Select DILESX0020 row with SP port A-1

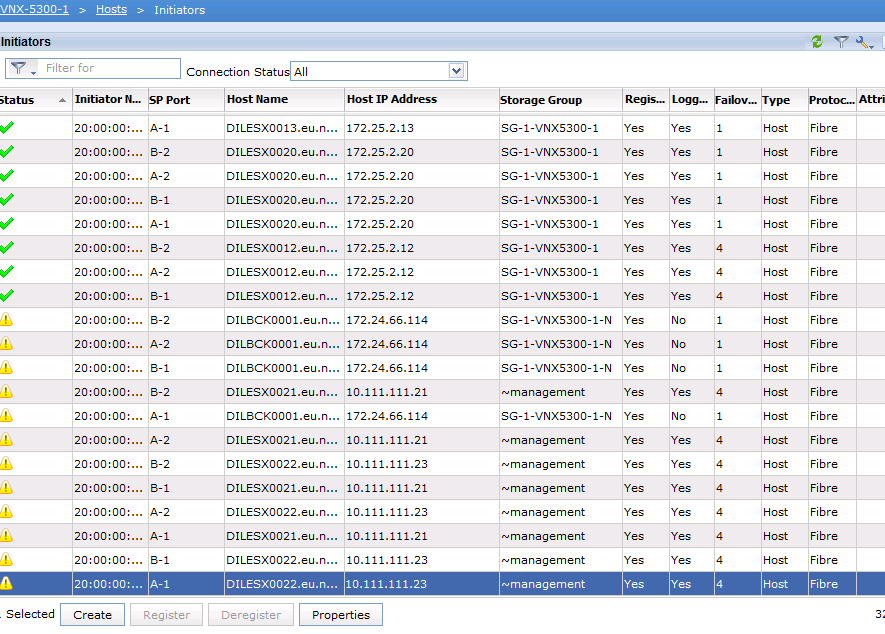442,224
